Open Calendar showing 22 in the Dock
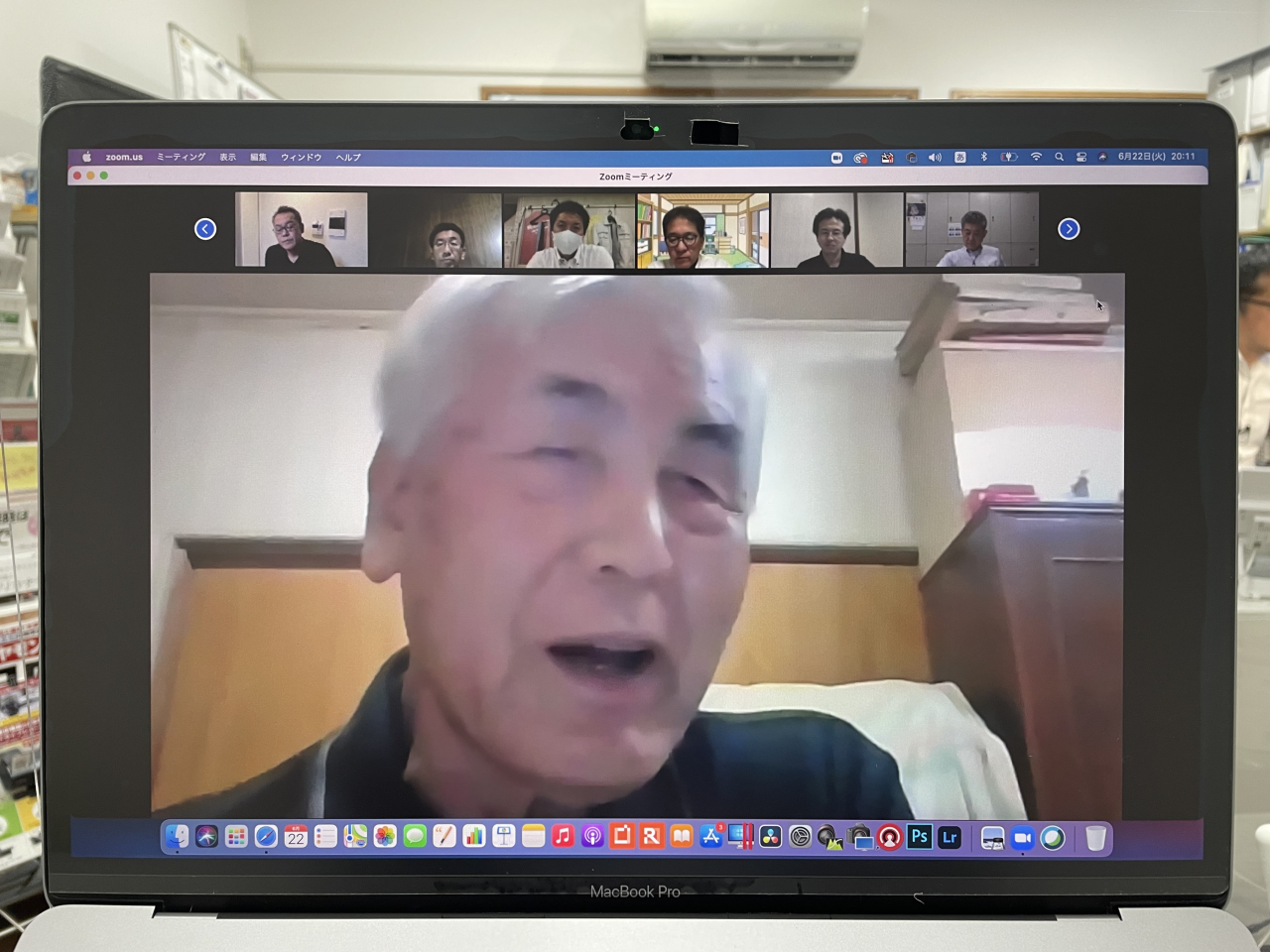The image size is (1270, 952). click(x=296, y=837)
